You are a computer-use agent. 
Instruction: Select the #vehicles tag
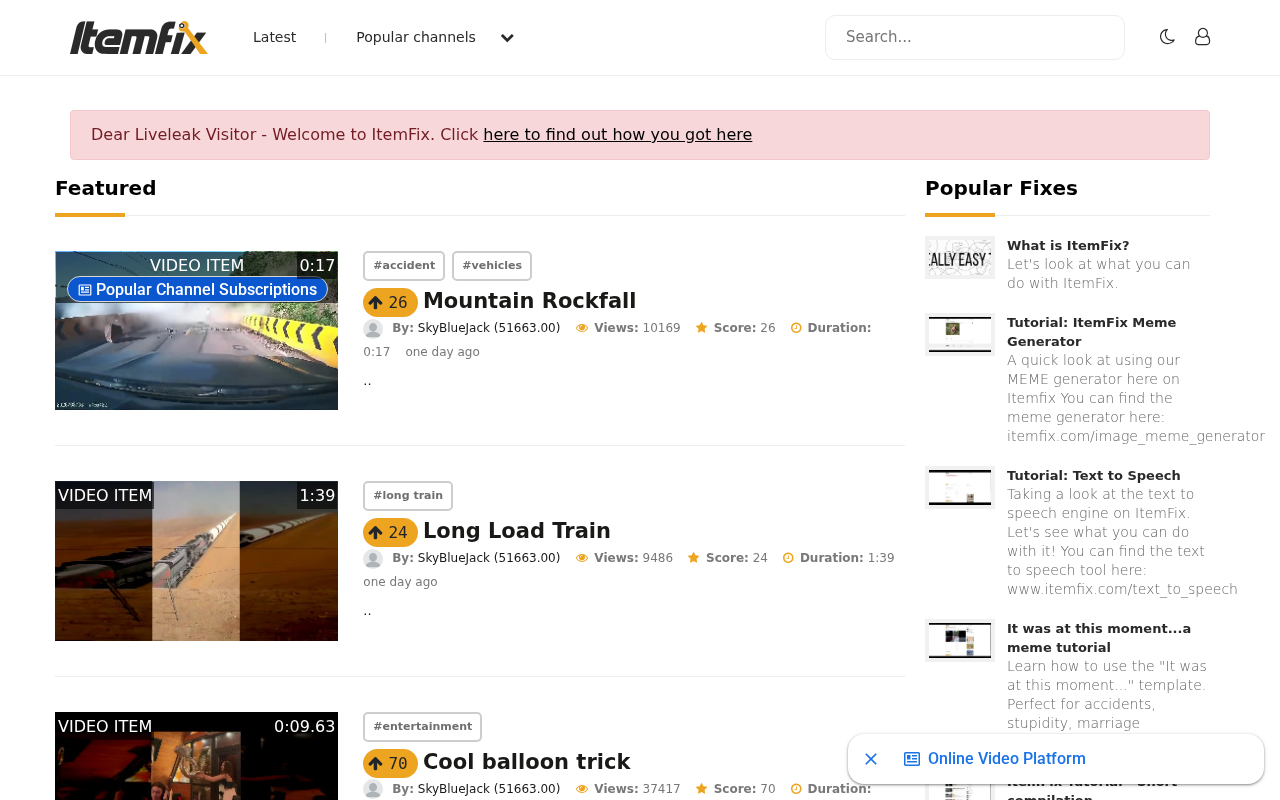click(x=492, y=266)
